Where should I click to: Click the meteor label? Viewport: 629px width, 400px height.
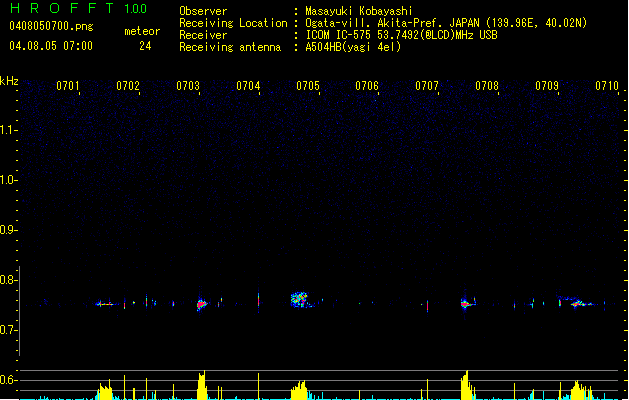[142, 31]
